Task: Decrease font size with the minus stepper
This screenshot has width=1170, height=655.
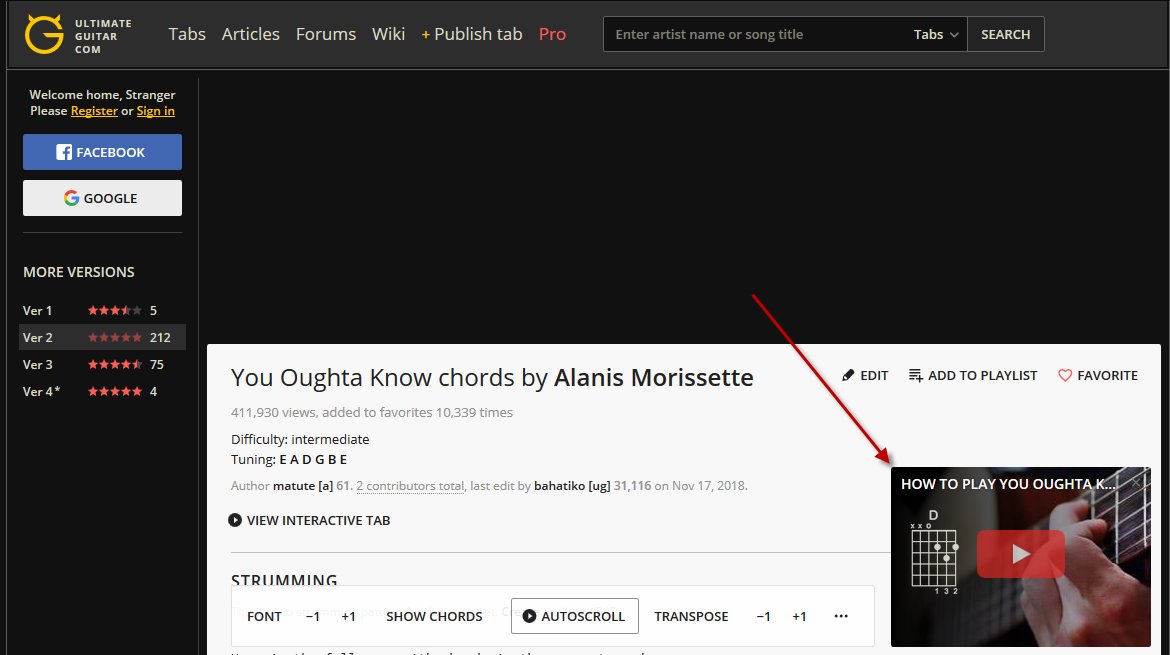Action: click(x=313, y=616)
